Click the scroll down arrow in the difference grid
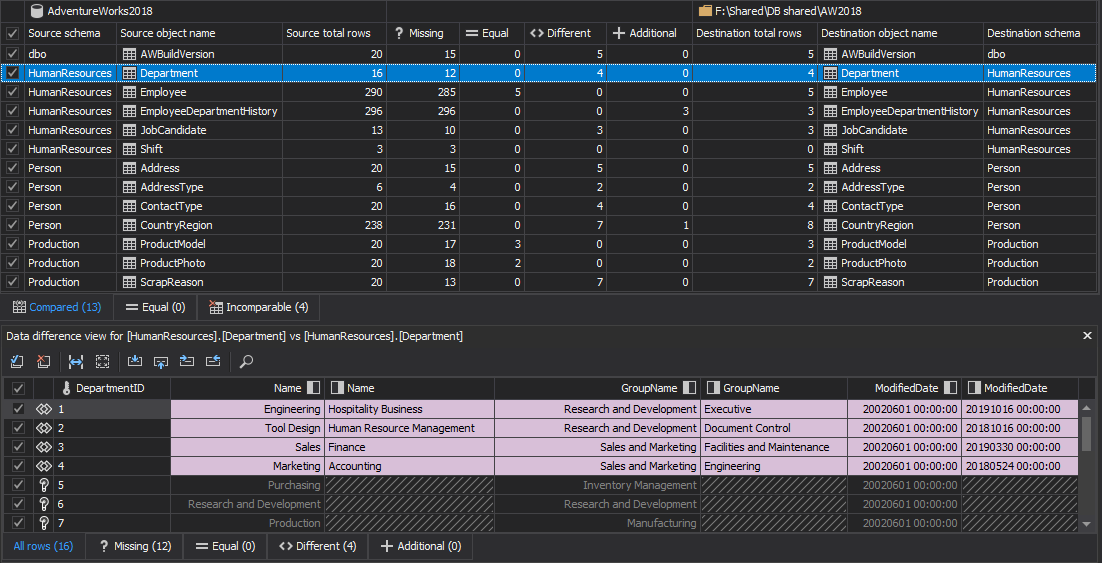 click(1087, 523)
